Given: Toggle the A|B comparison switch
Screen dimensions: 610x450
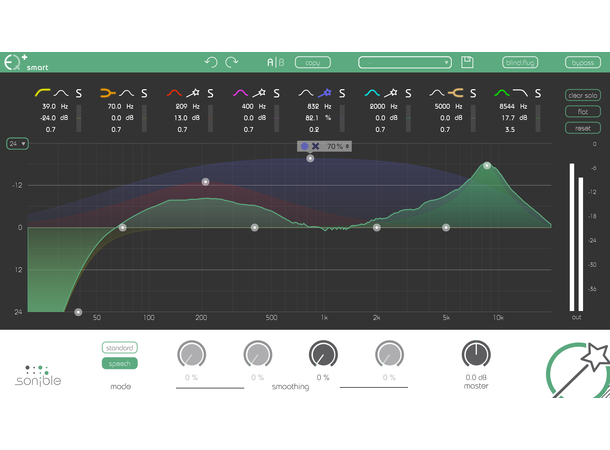Looking at the screenshot, I should click(275, 62).
